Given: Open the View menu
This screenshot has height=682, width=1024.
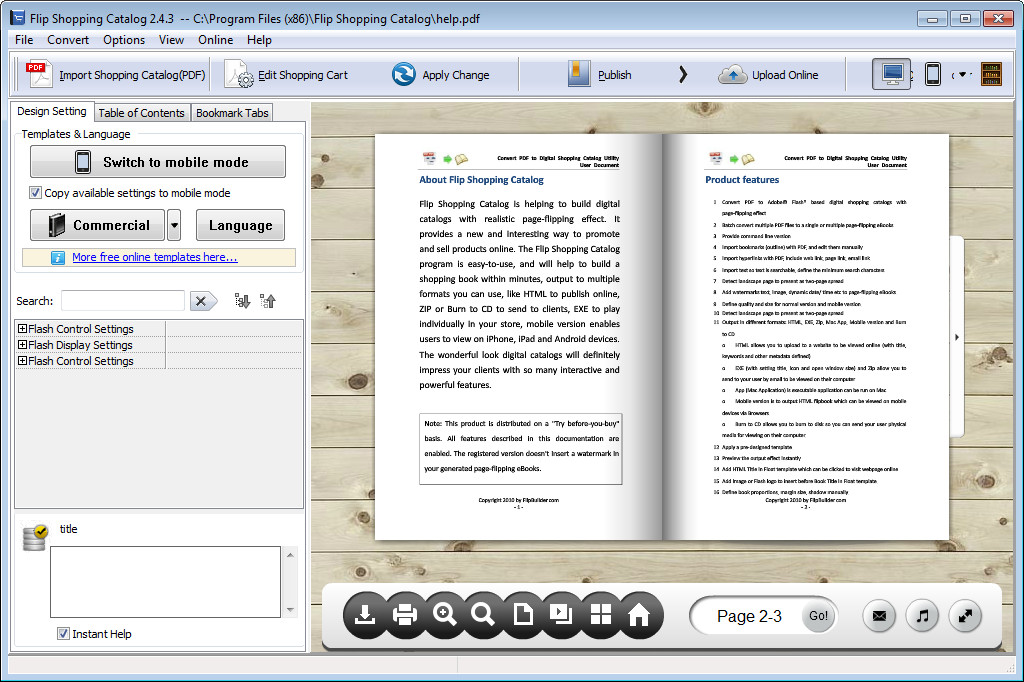Looking at the screenshot, I should pyautogui.click(x=171, y=40).
